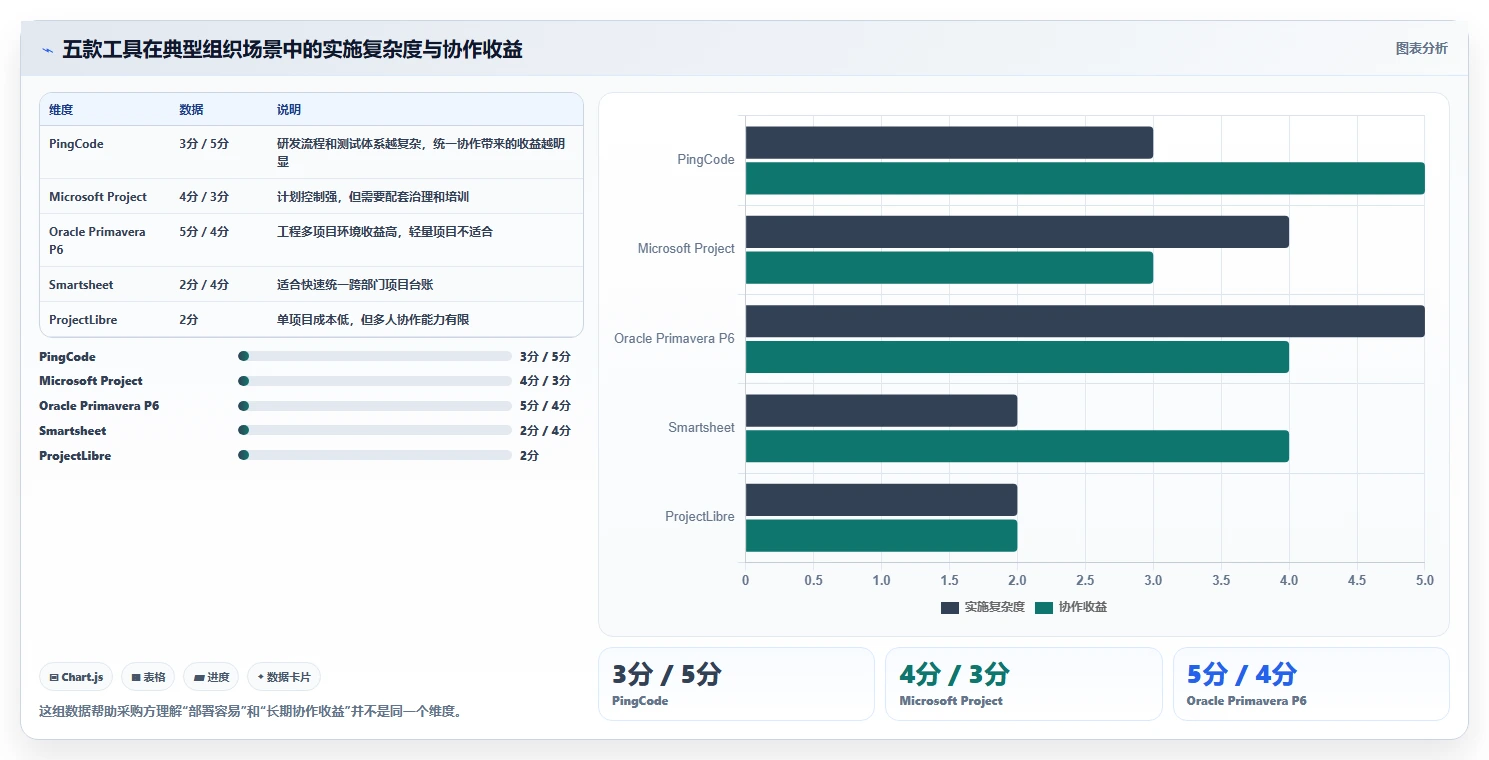
Task: Click Smartsheet green benefit bar
Action: tap(1017, 446)
